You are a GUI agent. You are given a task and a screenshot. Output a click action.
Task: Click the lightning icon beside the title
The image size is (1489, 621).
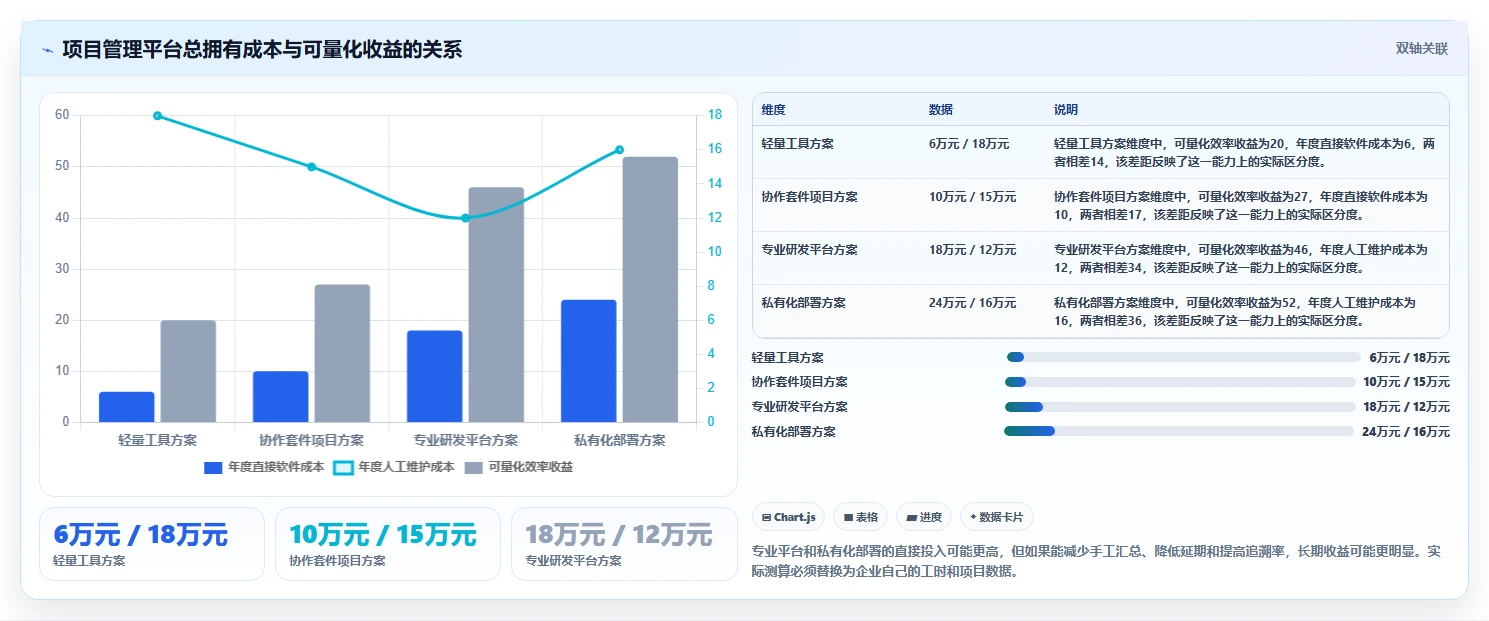pos(47,50)
